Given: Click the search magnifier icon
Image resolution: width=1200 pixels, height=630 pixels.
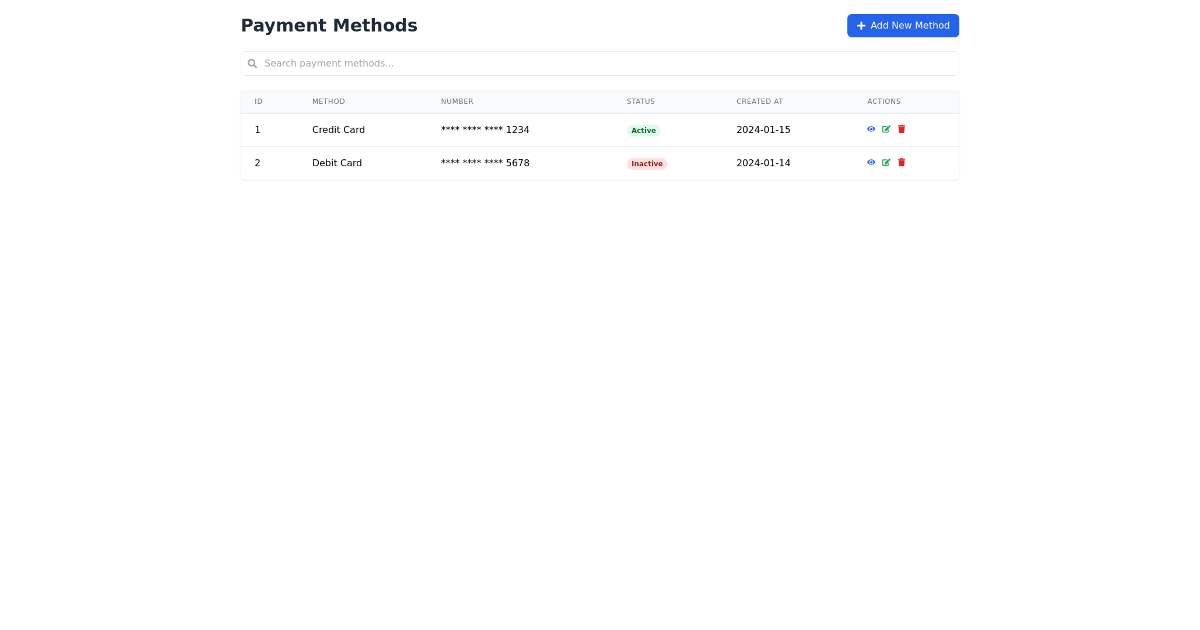Looking at the screenshot, I should pos(253,63).
